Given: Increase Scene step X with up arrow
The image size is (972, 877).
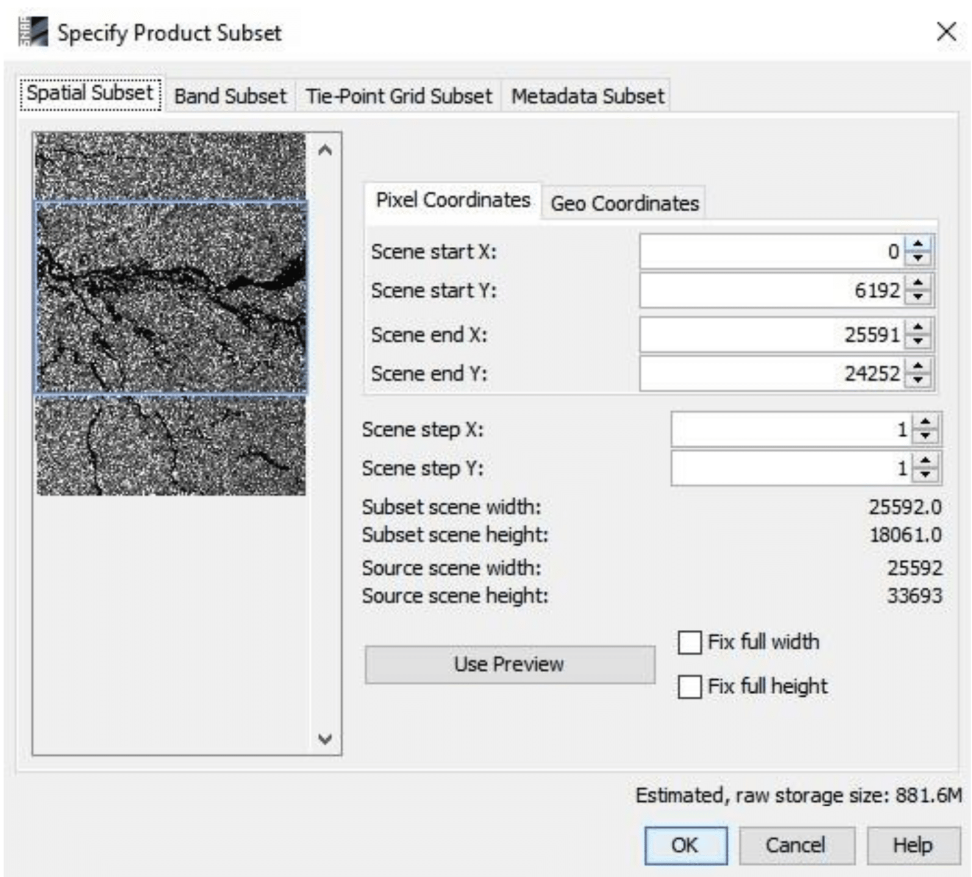Looking at the screenshot, I should tap(926, 421).
